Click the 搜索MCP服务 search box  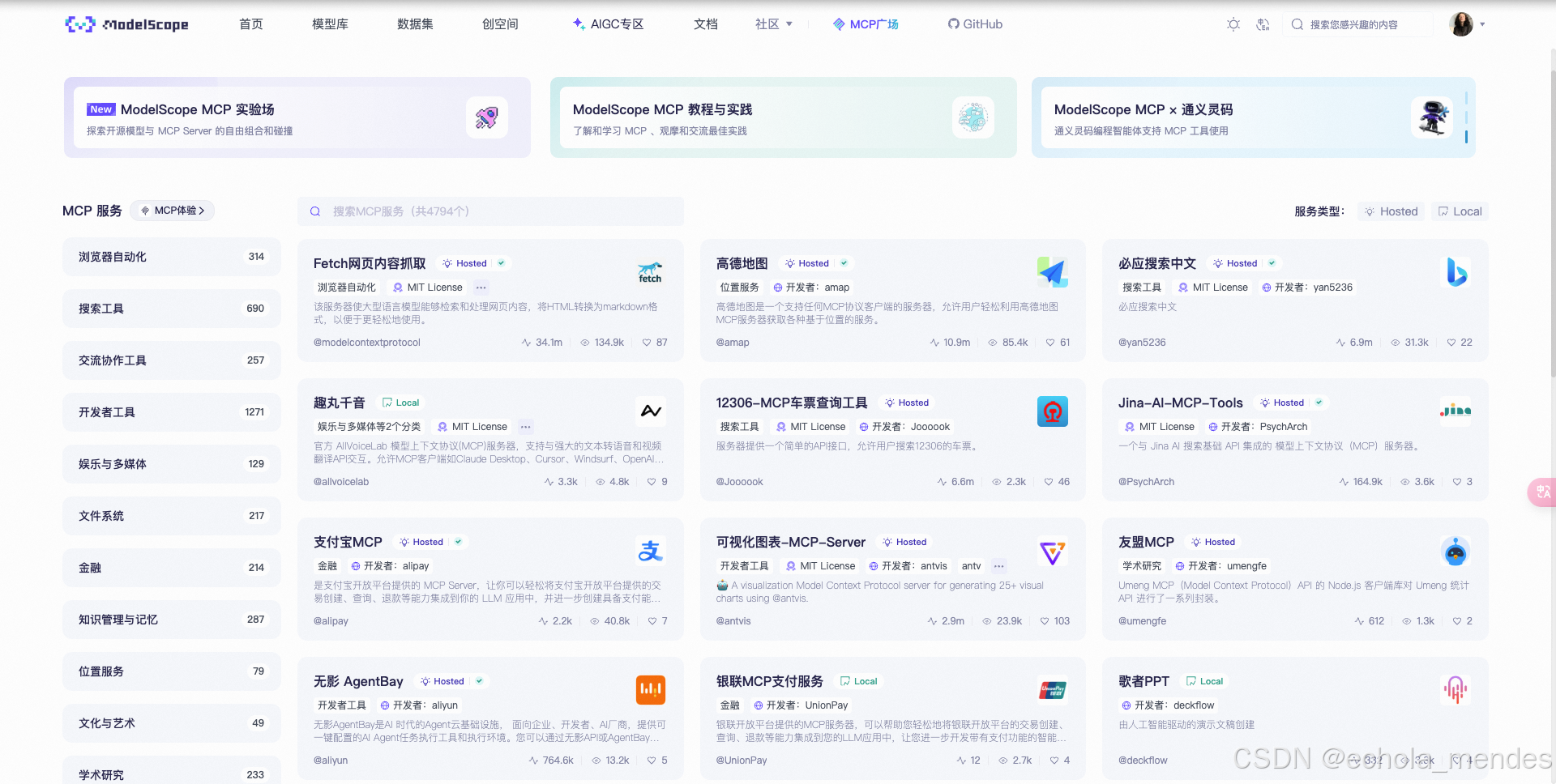pyautogui.click(x=490, y=211)
